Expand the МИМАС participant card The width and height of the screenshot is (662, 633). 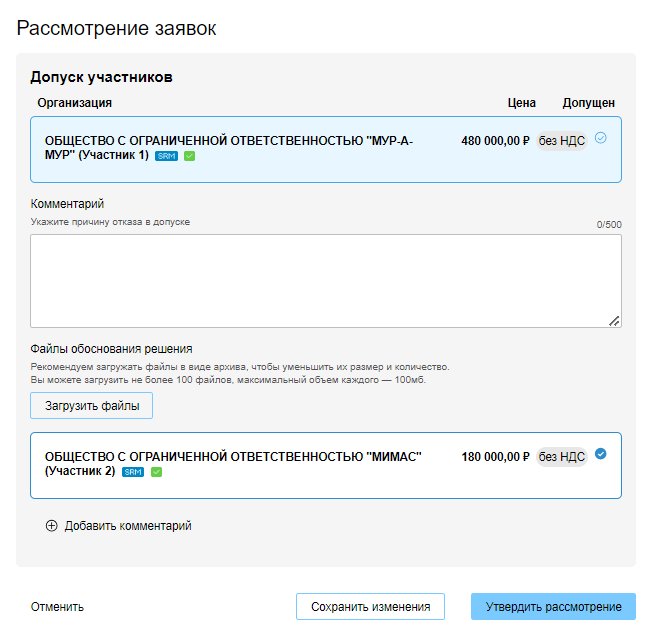[x=250, y=465]
